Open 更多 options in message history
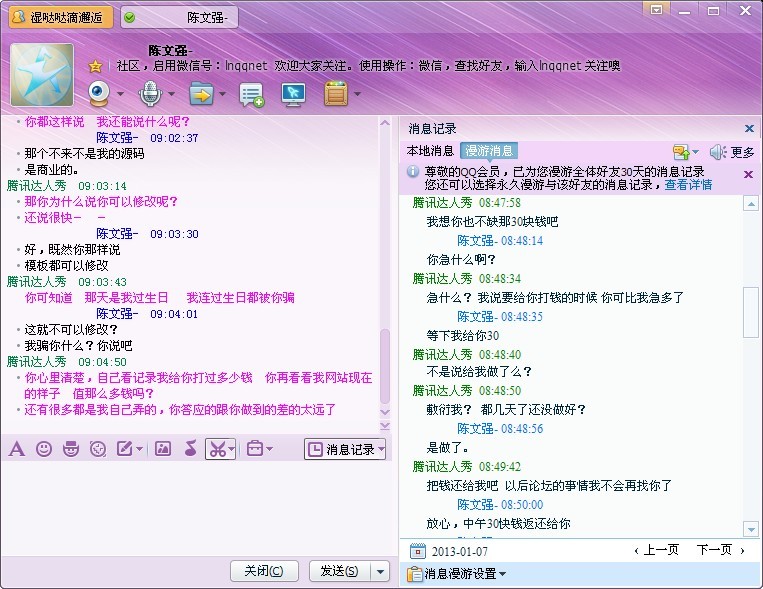This screenshot has height=589, width=763. [x=742, y=152]
